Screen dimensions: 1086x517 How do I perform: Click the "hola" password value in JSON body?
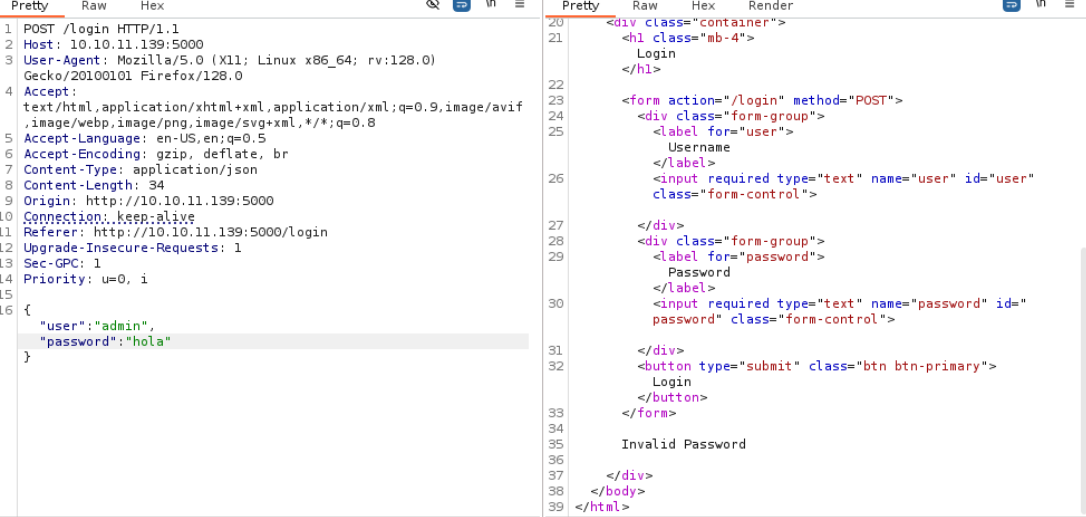click(x=148, y=341)
